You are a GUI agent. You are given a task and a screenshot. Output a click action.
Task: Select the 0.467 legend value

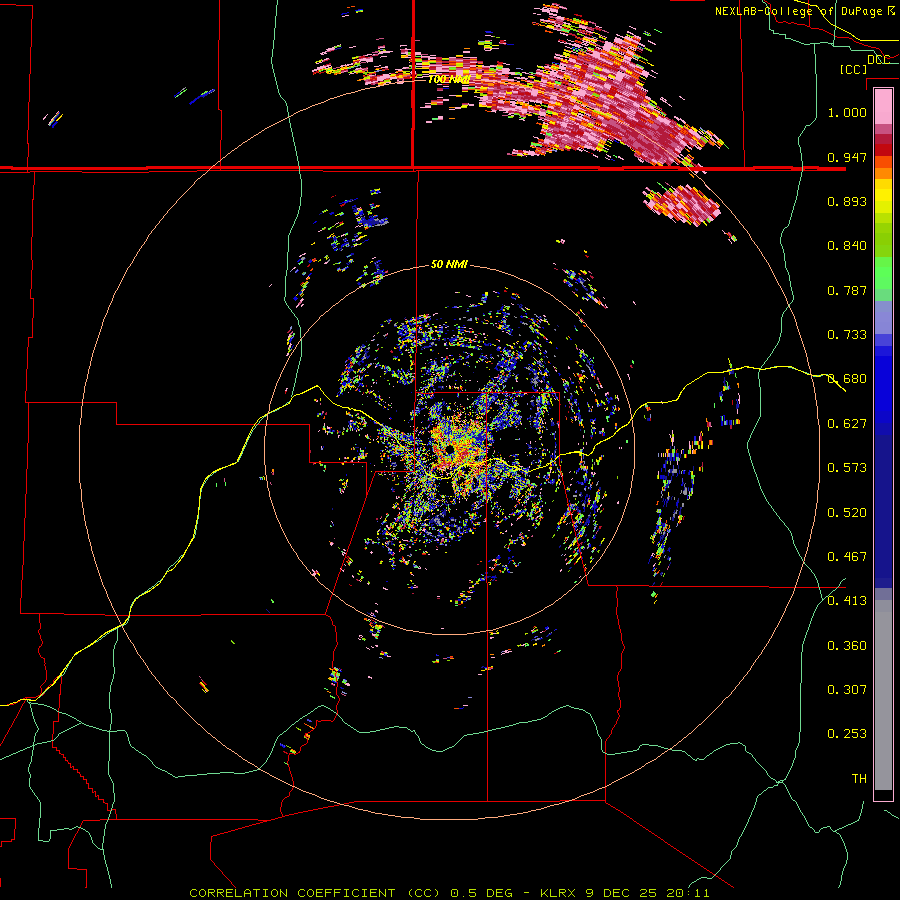pos(847,557)
